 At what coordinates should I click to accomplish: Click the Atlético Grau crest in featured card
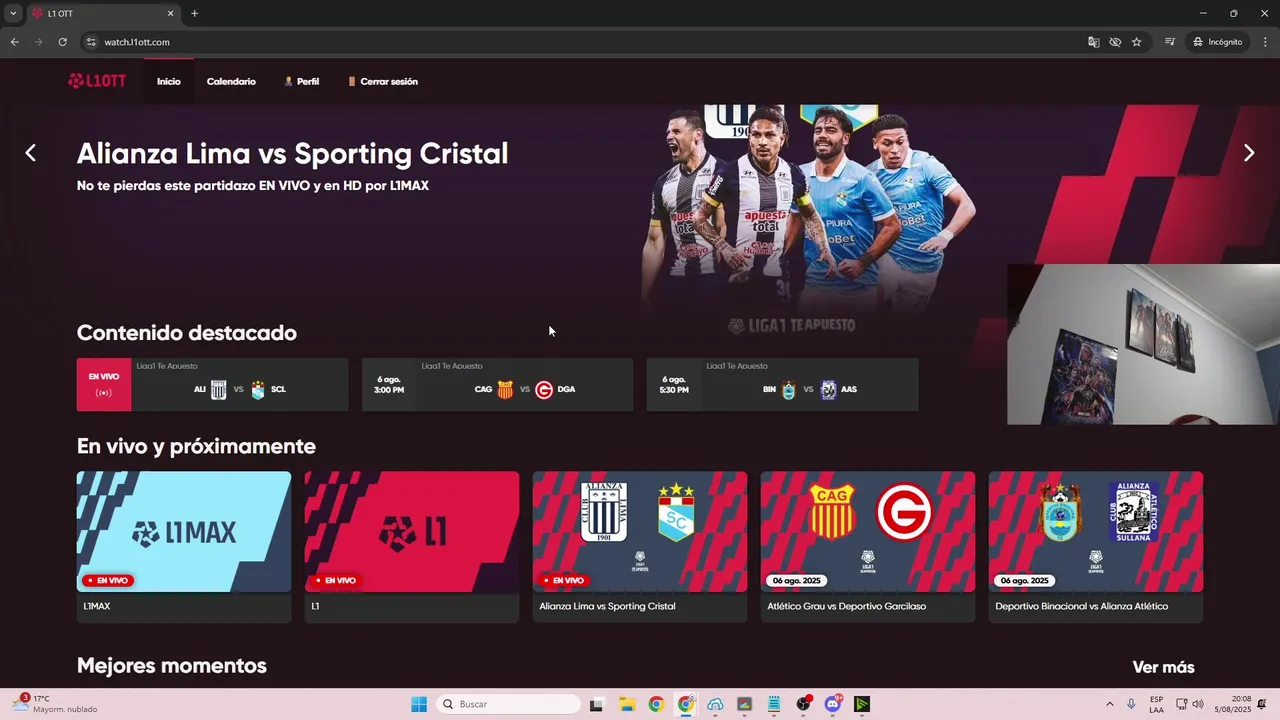pyautogui.click(x=505, y=389)
